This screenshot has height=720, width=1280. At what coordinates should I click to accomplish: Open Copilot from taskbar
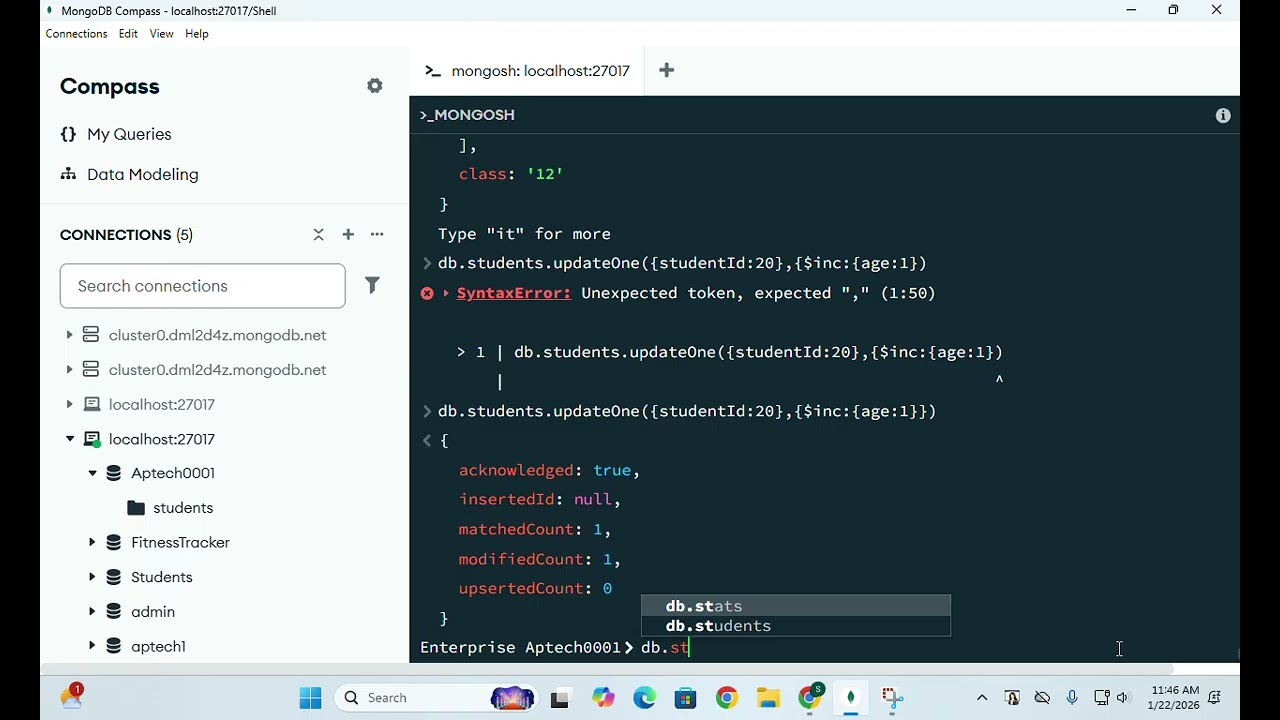603,698
